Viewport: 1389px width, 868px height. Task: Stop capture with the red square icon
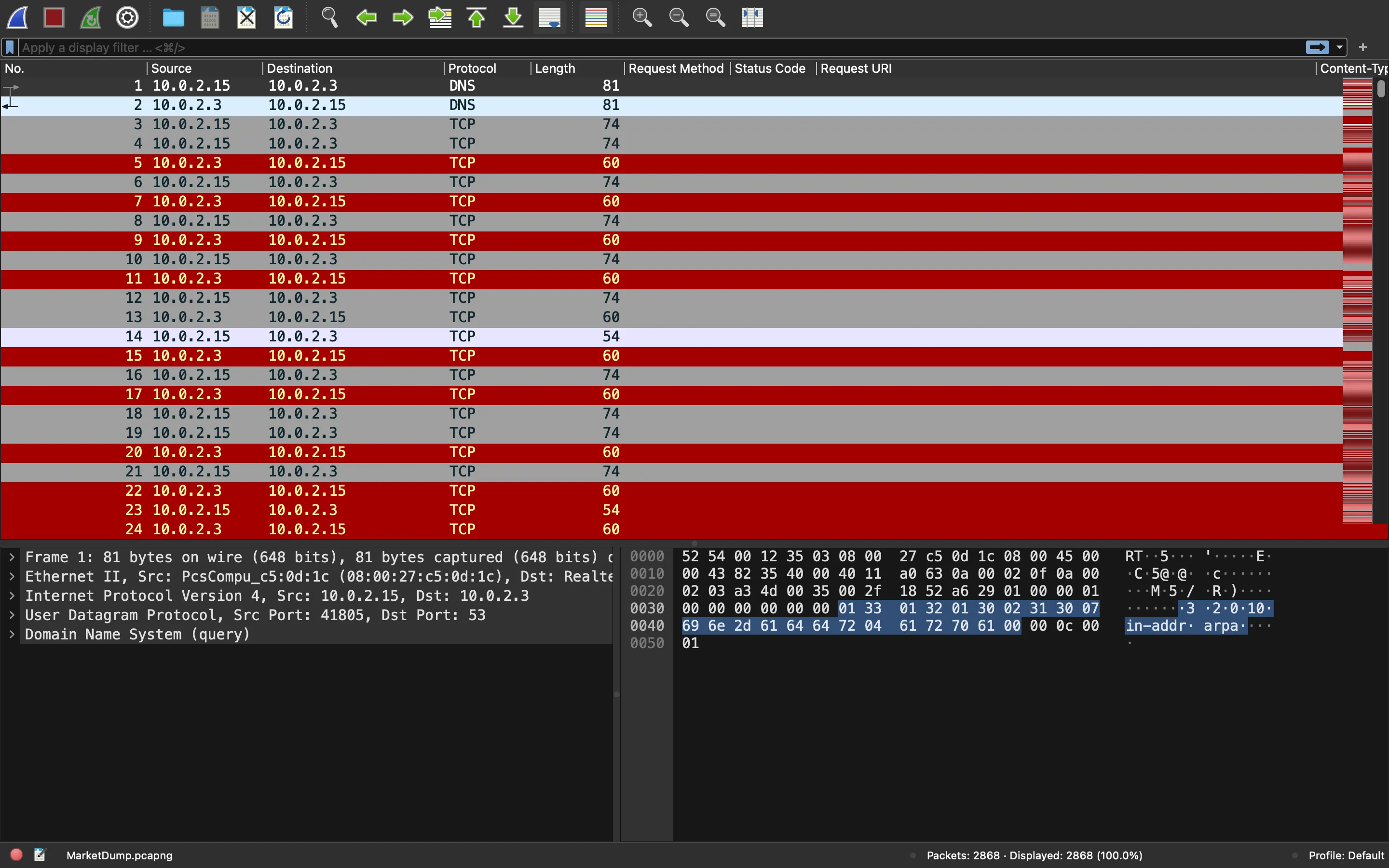click(54, 17)
